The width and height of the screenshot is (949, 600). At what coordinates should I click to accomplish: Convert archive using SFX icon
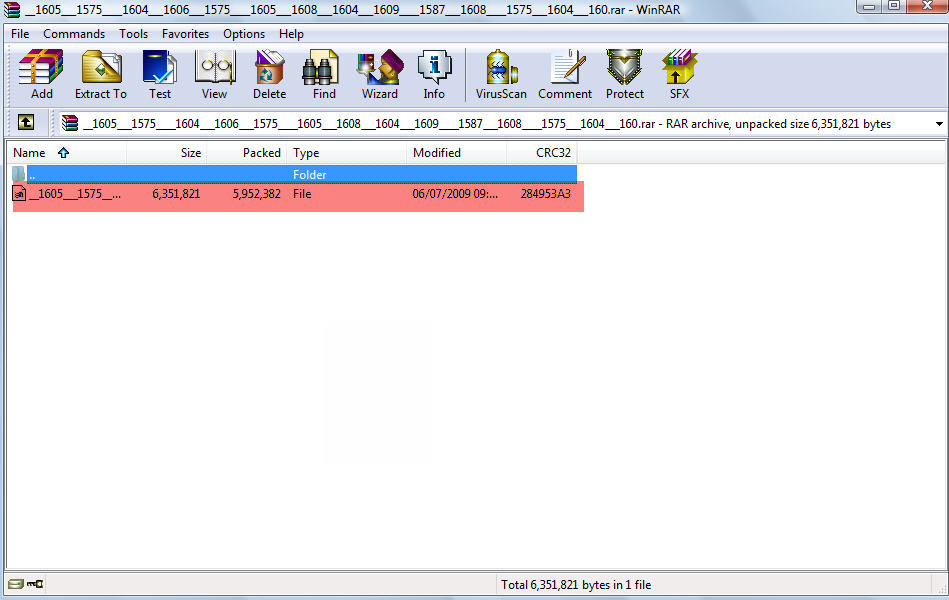click(679, 74)
